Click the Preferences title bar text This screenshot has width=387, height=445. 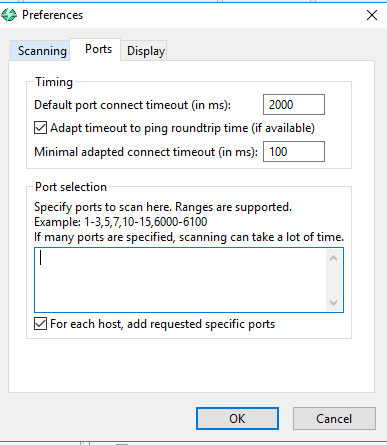[x=52, y=15]
